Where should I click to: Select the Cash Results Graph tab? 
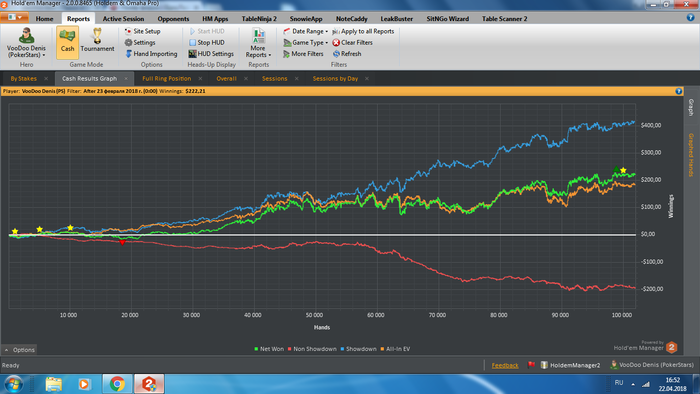click(x=89, y=79)
